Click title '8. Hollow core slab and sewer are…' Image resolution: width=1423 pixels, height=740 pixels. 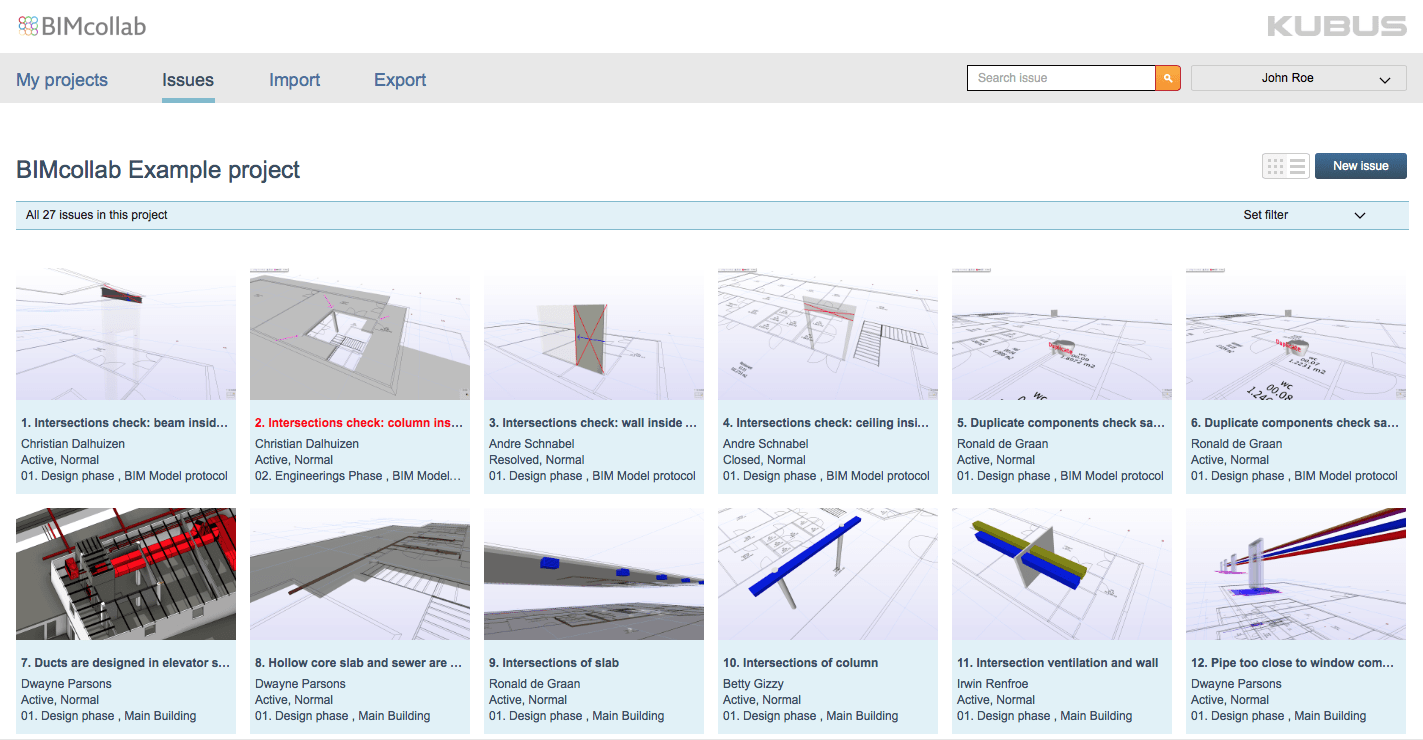pos(359,663)
